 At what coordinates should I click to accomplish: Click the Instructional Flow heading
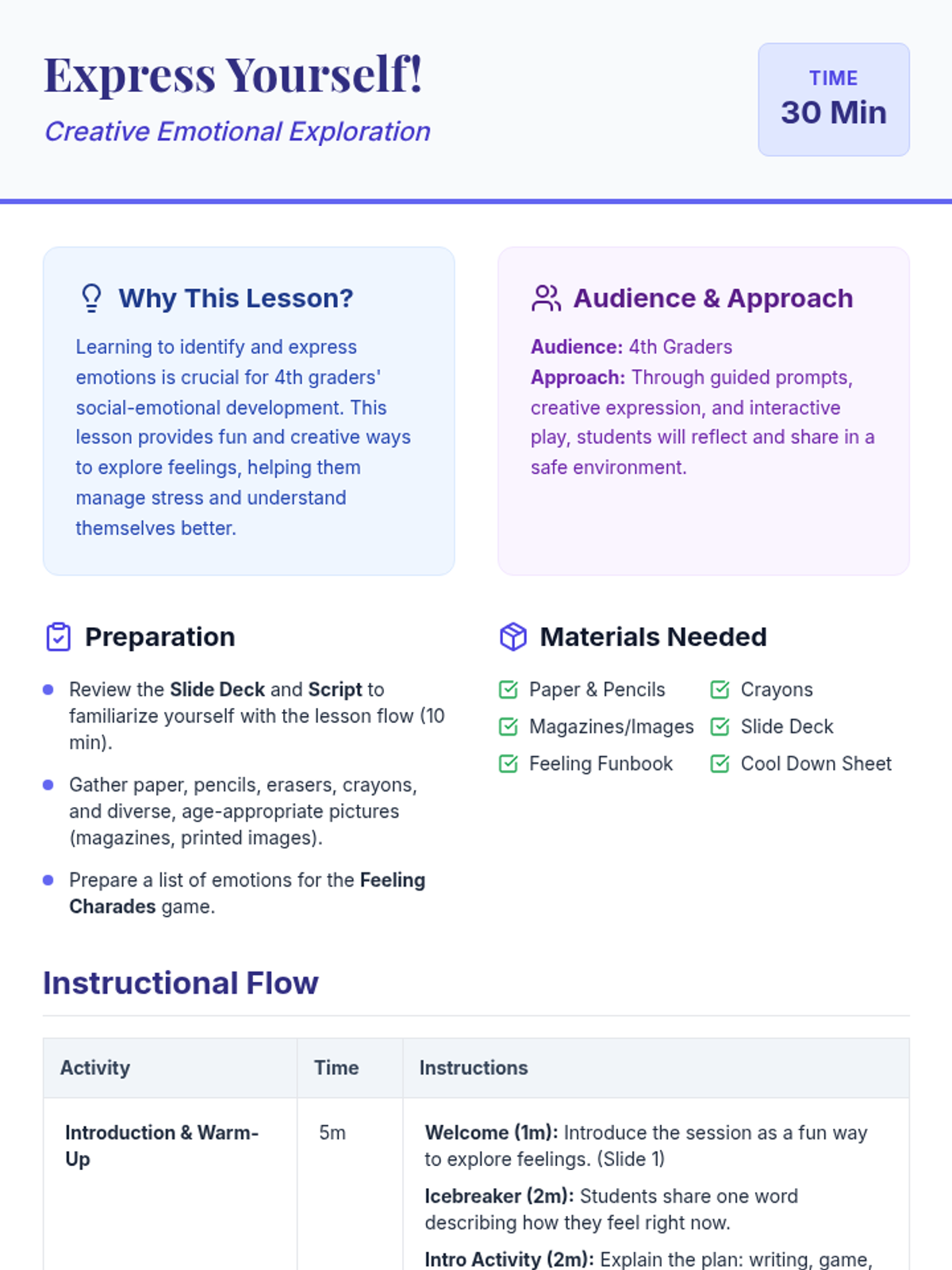(x=181, y=983)
